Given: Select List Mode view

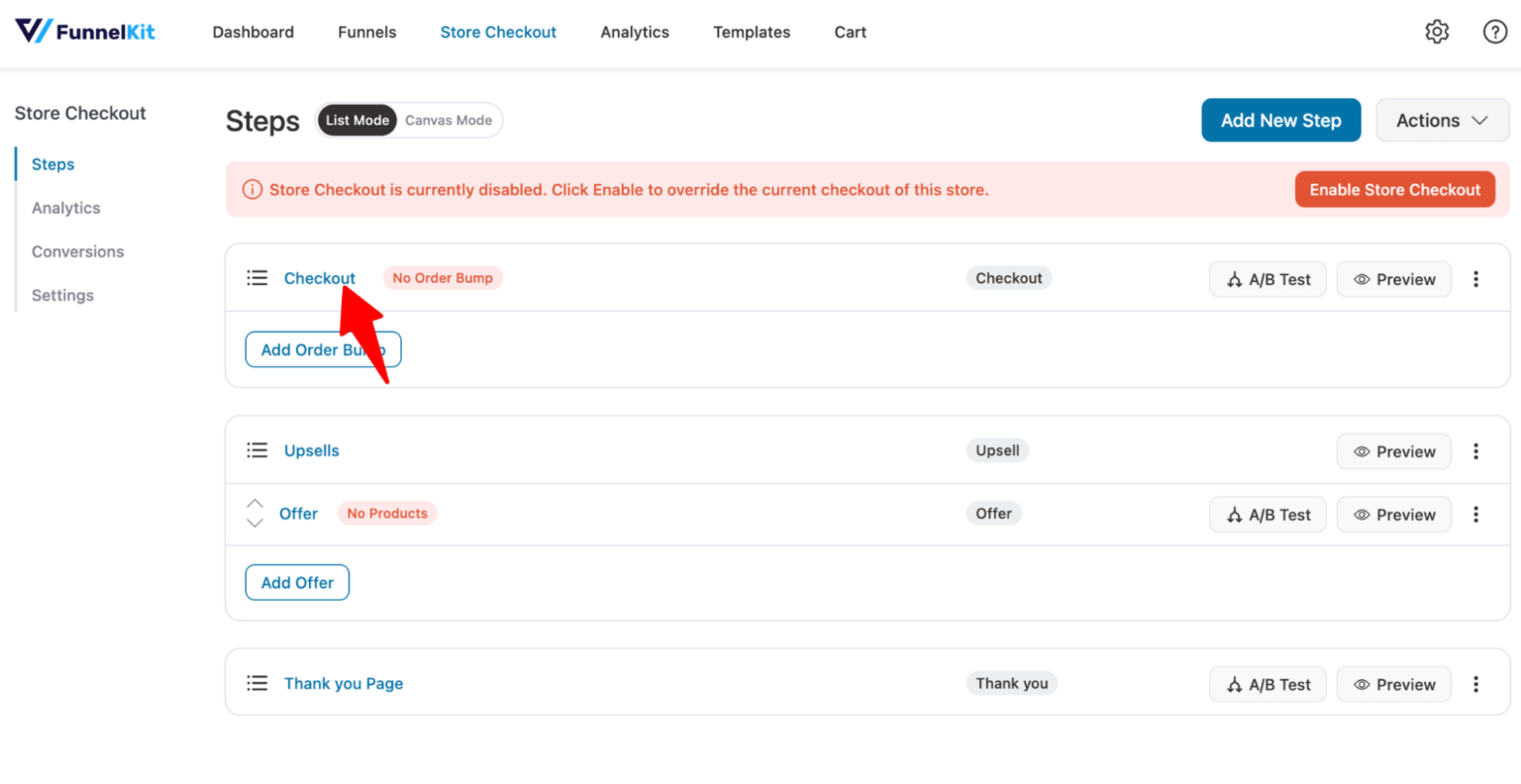Looking at the screenshot, I should click(x=356, y=120).
